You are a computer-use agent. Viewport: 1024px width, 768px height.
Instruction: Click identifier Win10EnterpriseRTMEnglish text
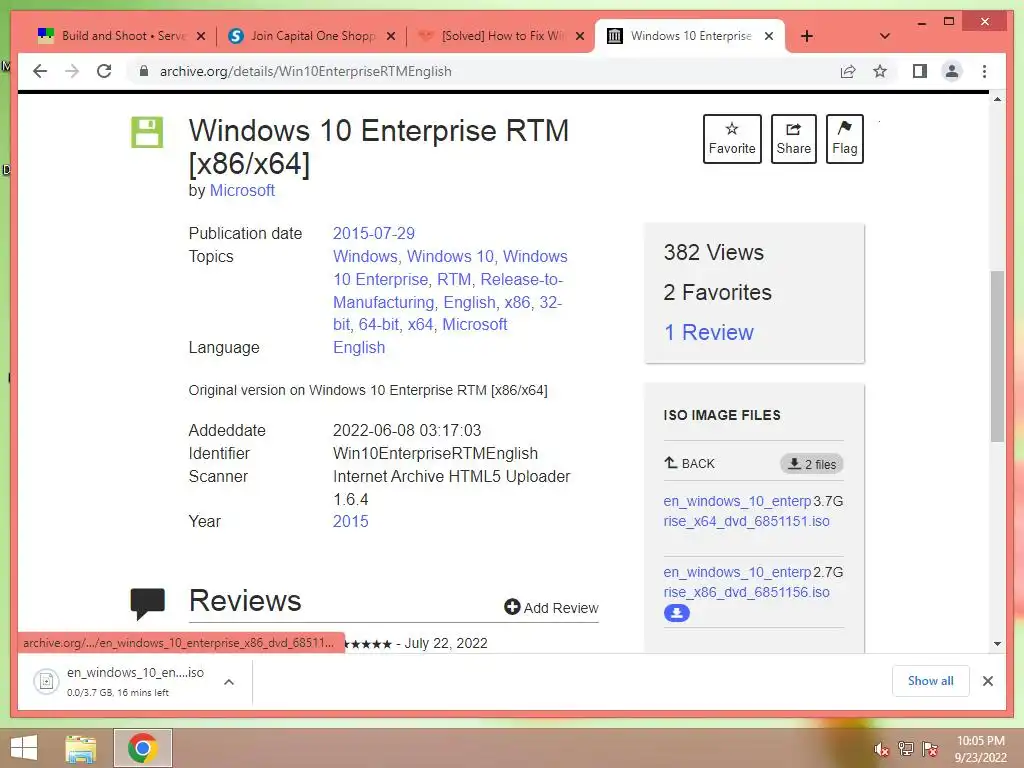[436, 453]
